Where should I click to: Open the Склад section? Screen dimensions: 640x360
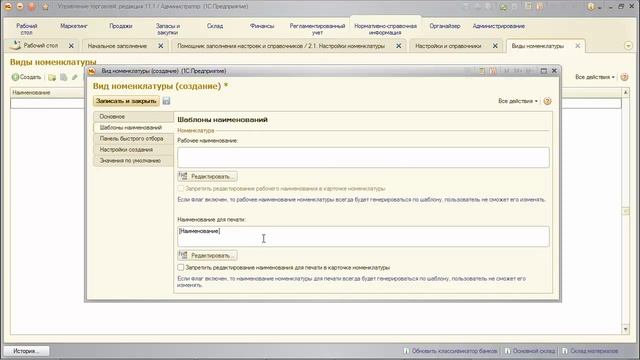[215, 26]
